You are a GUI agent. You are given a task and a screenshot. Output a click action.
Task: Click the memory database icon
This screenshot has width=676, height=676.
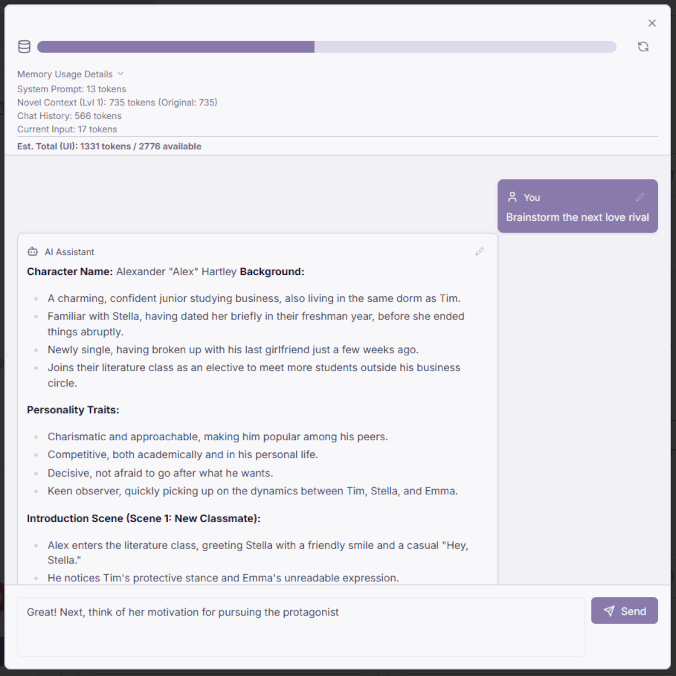point(24,47)
